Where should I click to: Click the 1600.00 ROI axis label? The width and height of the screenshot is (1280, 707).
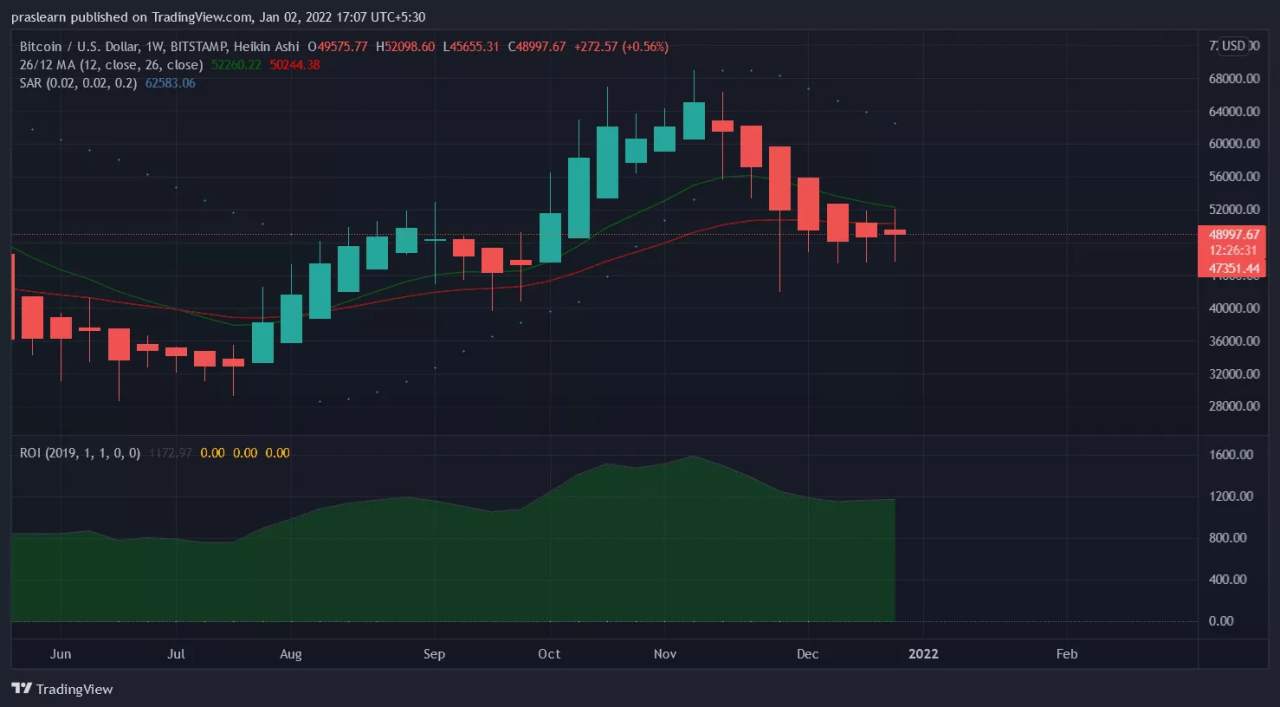(1232, 455)
